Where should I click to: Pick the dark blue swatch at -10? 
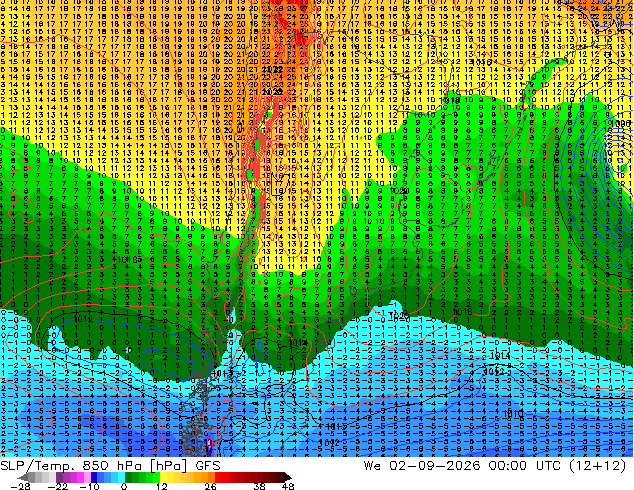(x=94, y=477)
